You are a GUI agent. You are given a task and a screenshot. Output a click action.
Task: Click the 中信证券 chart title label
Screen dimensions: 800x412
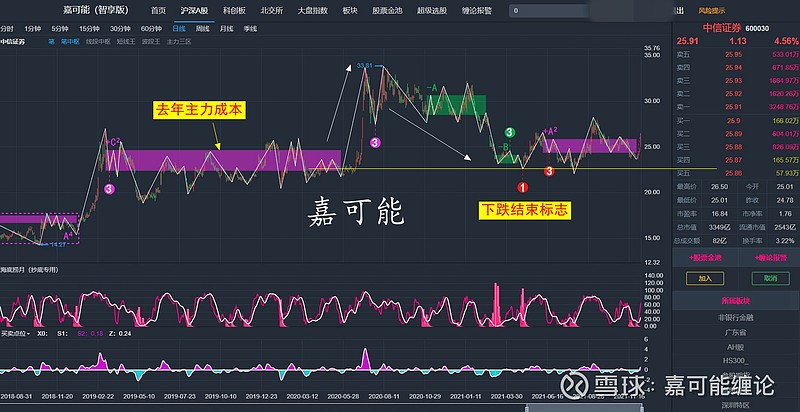[12, 42]
